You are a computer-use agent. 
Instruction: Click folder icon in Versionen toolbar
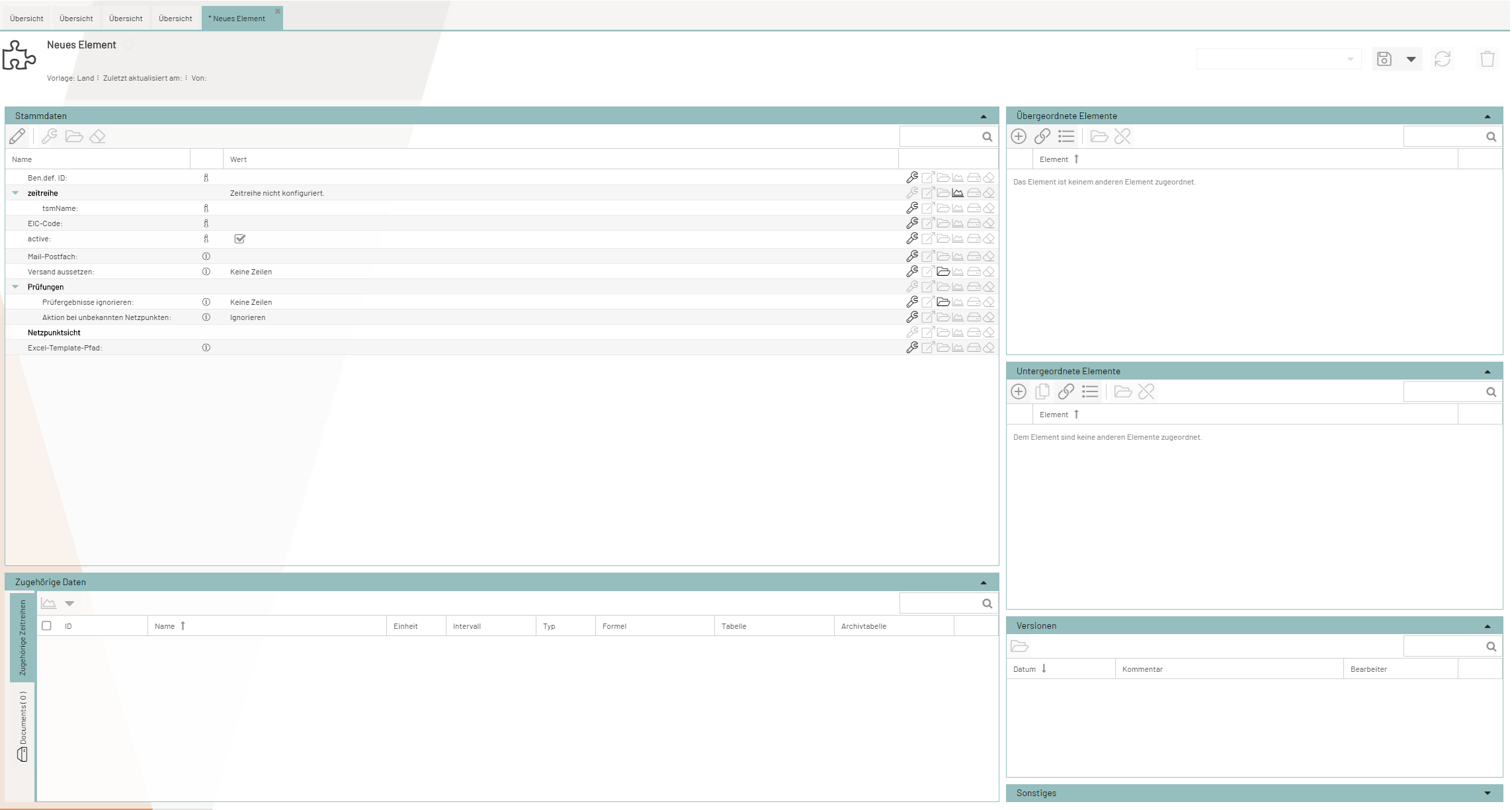coord(1019,646)
